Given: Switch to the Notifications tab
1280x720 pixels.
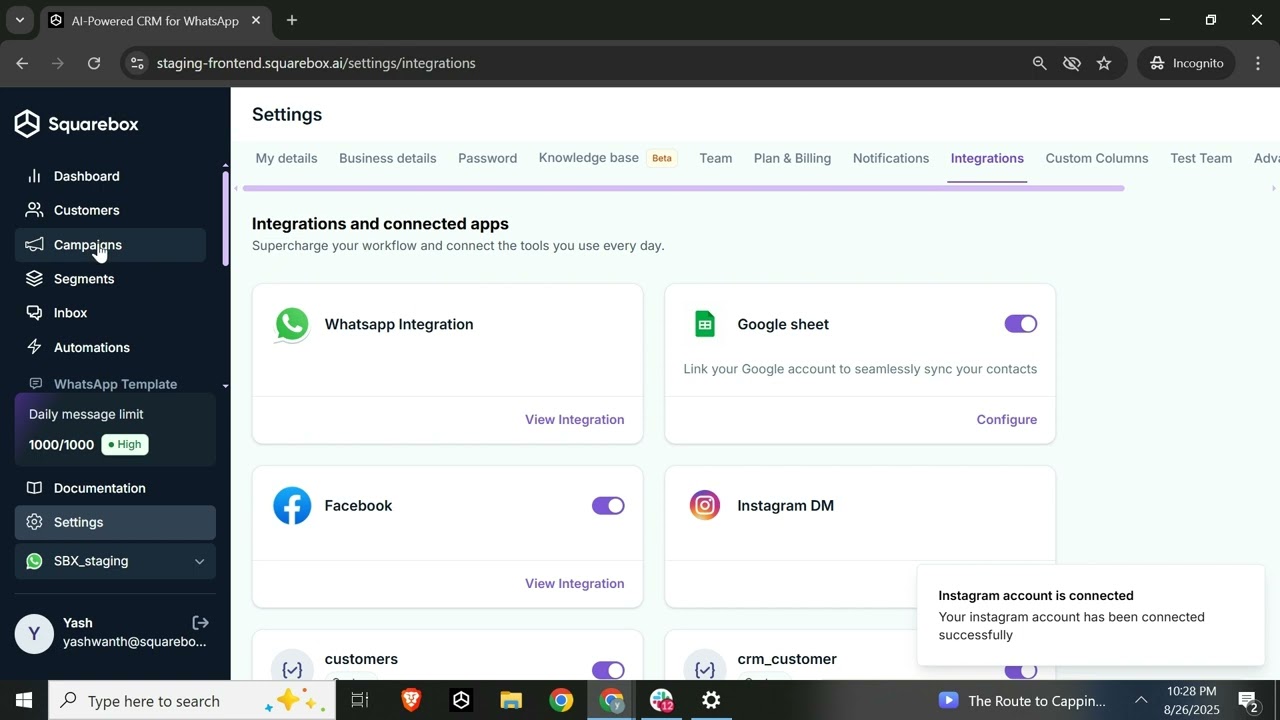Looking at the screenshot, I should tap(891, 158).
